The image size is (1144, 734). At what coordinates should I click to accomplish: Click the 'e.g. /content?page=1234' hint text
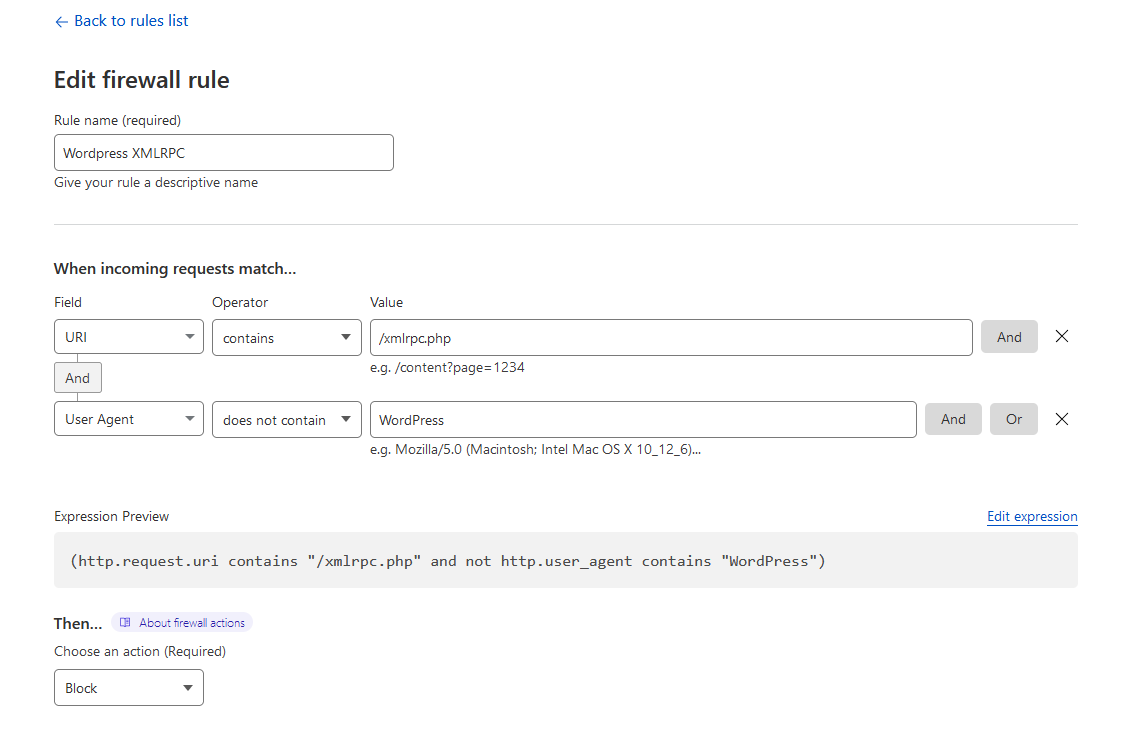point(447,367)
